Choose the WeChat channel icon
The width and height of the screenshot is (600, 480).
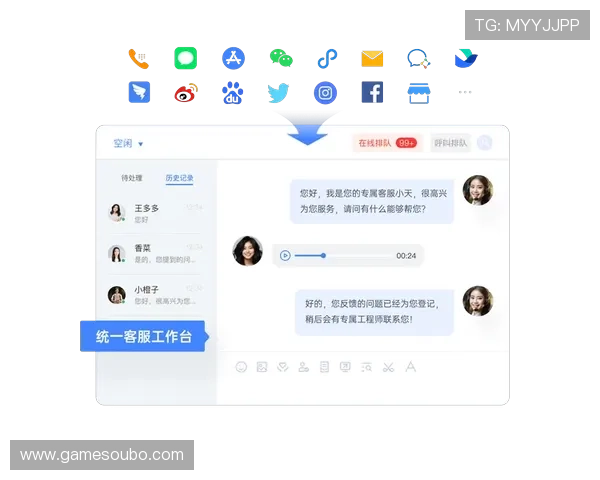click(281, 58)
